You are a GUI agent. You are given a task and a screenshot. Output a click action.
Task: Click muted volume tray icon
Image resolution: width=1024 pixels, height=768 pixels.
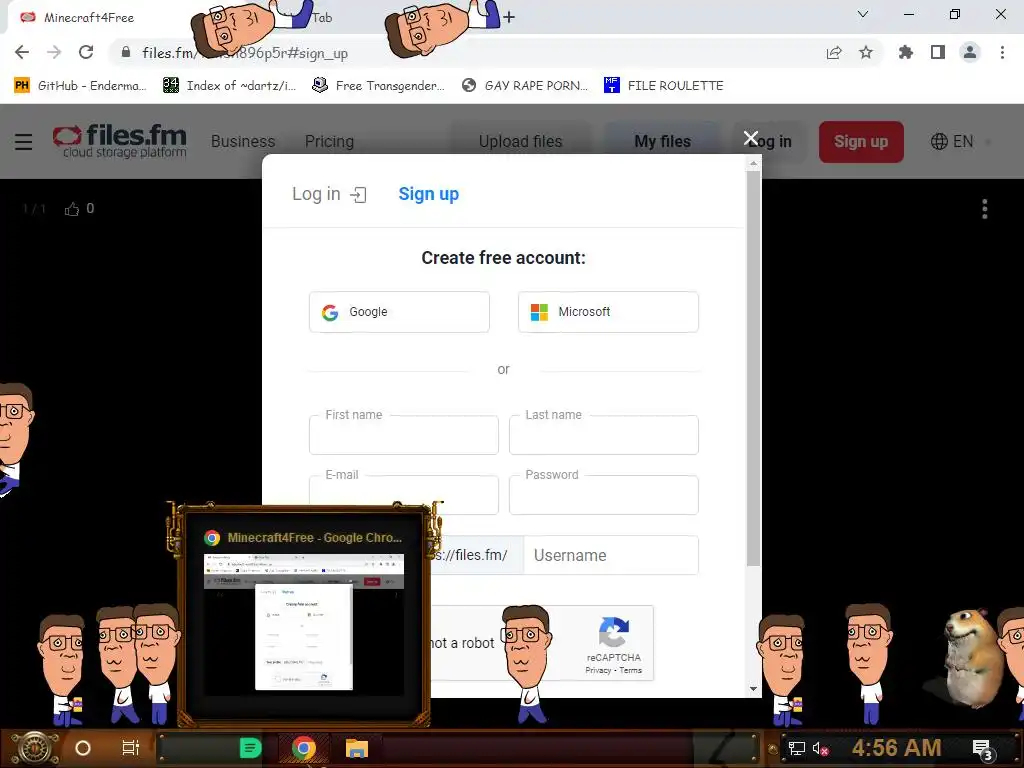coord(820,748)
